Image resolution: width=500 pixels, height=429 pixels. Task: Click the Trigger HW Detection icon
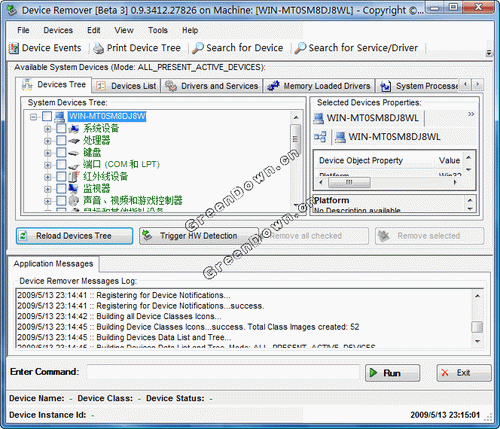pyautogui.click(x=147, y=235)
